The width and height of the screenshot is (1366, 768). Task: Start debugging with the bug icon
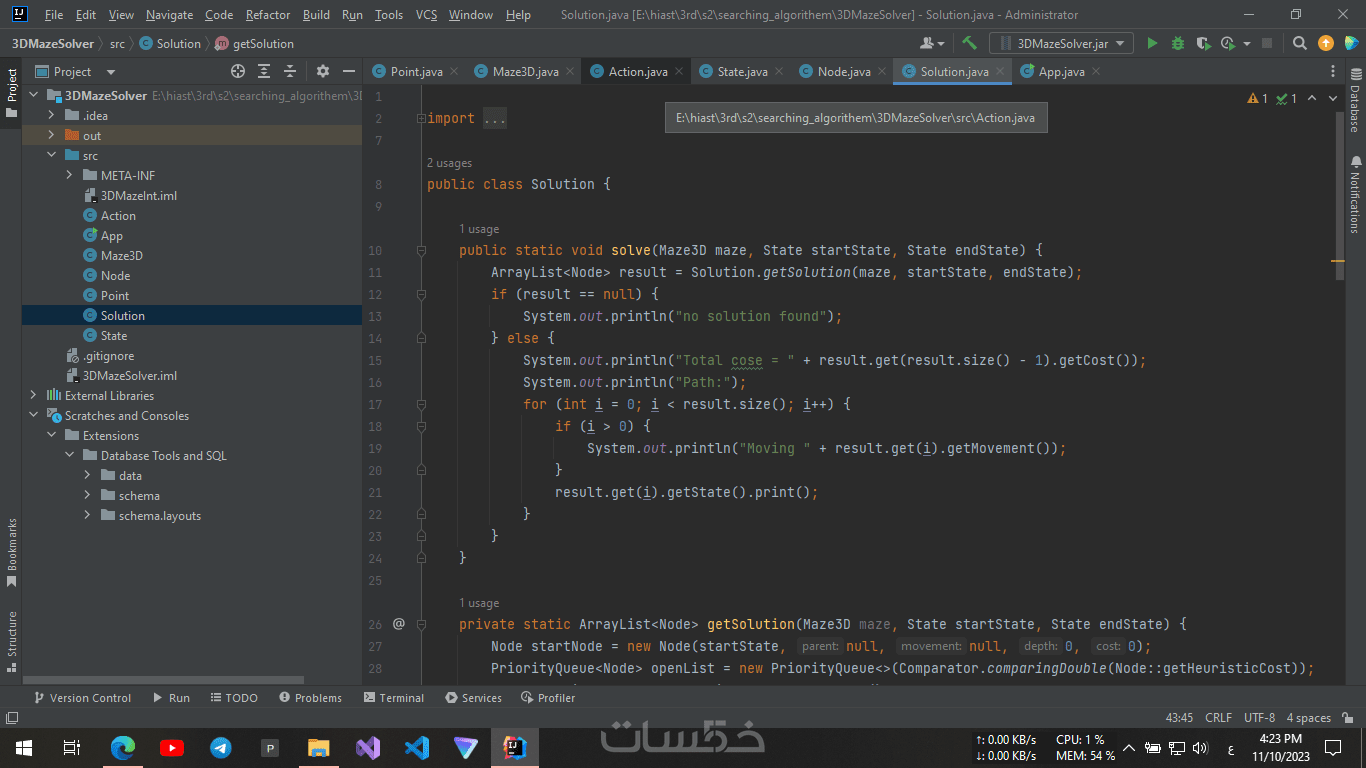coord(1177,43)
